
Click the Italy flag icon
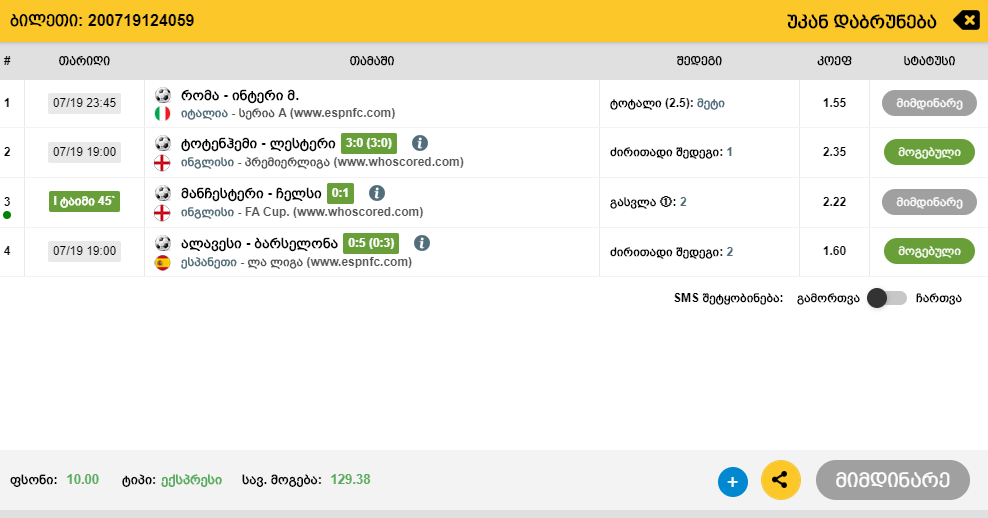tap(163, 113)
